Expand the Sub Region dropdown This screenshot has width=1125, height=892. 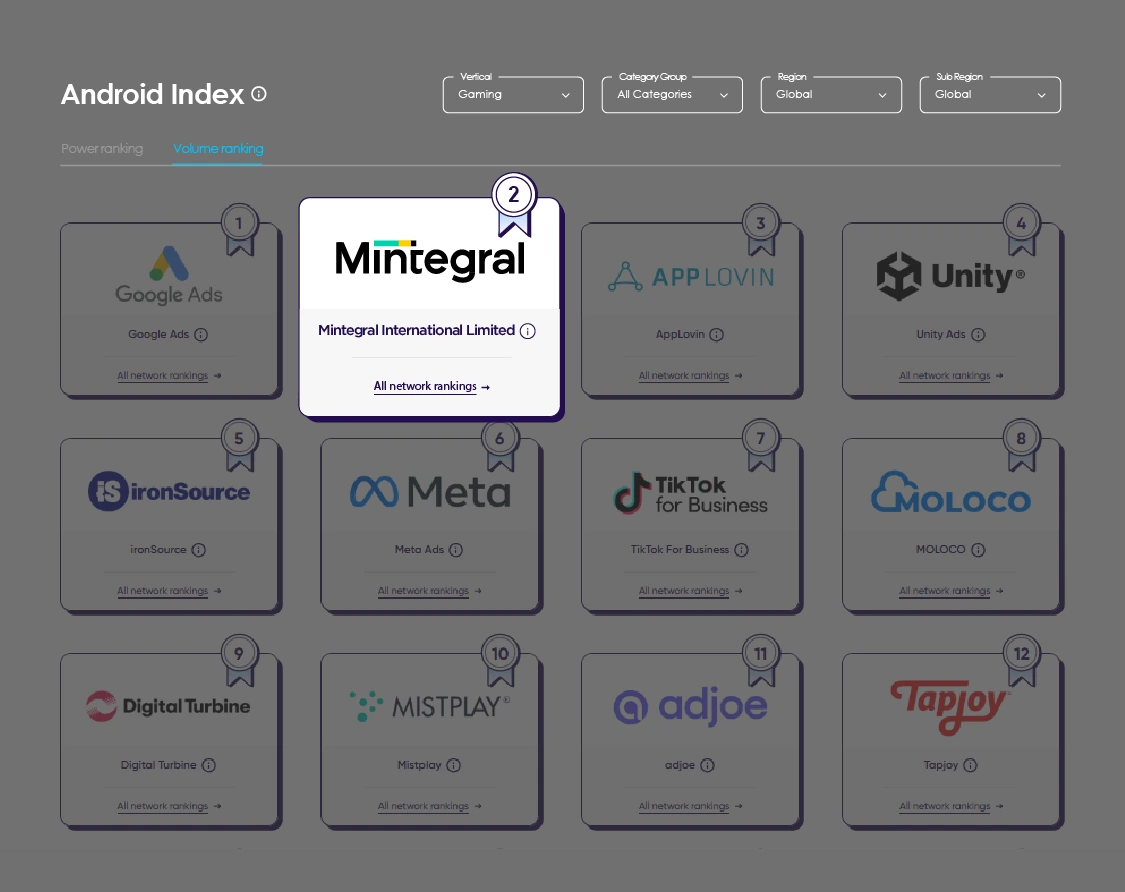pos(990,95)
